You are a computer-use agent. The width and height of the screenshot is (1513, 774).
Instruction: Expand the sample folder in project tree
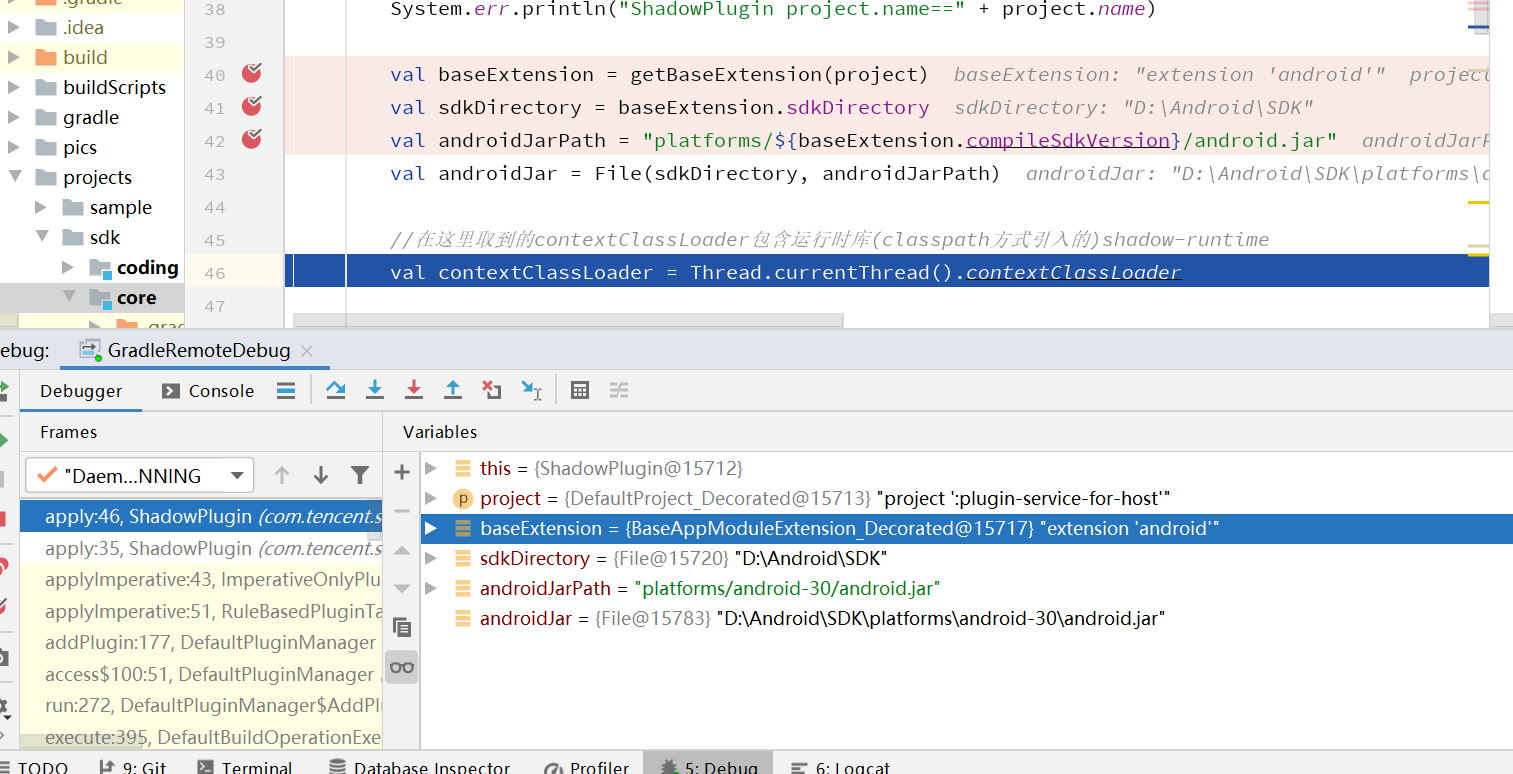click(41, 207)
